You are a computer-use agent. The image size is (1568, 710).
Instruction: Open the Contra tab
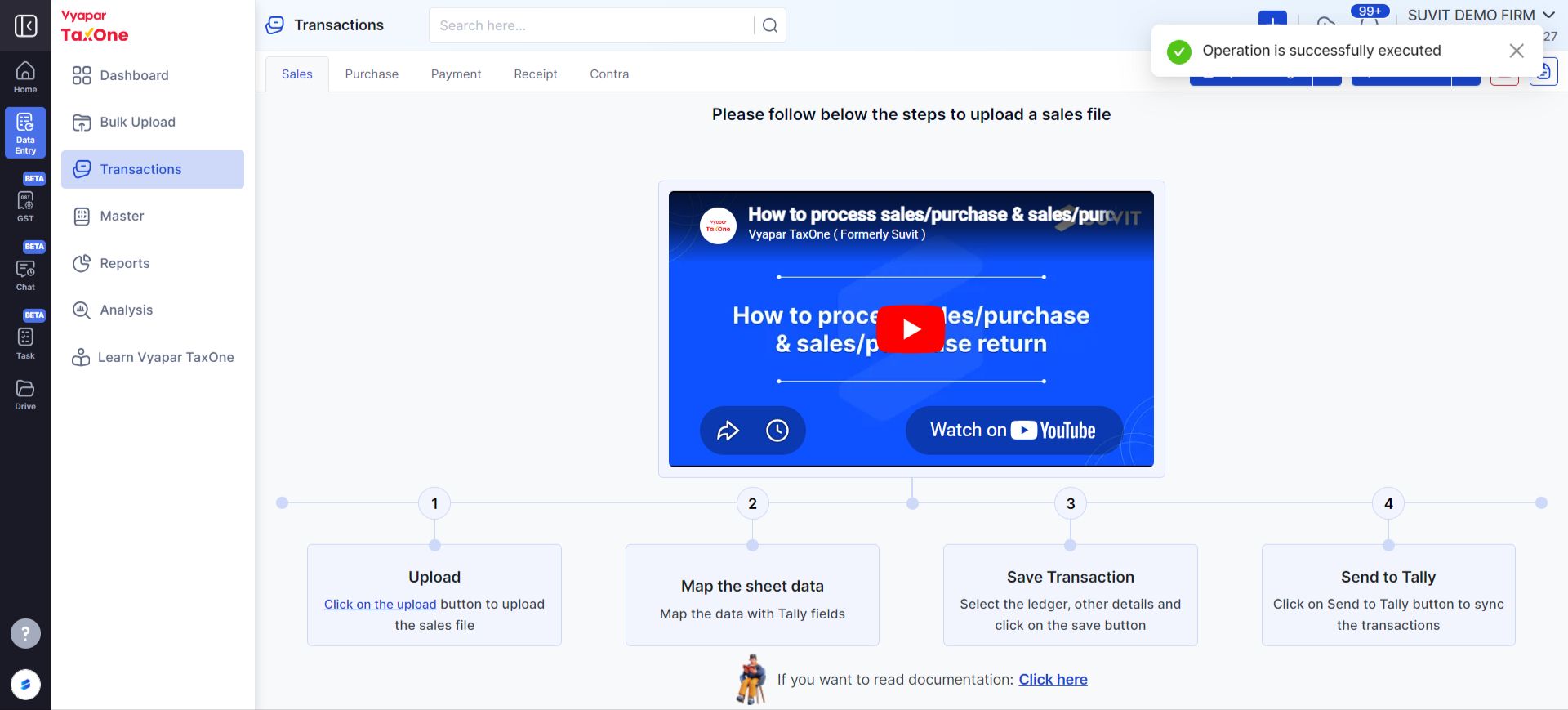coord(609,74)
